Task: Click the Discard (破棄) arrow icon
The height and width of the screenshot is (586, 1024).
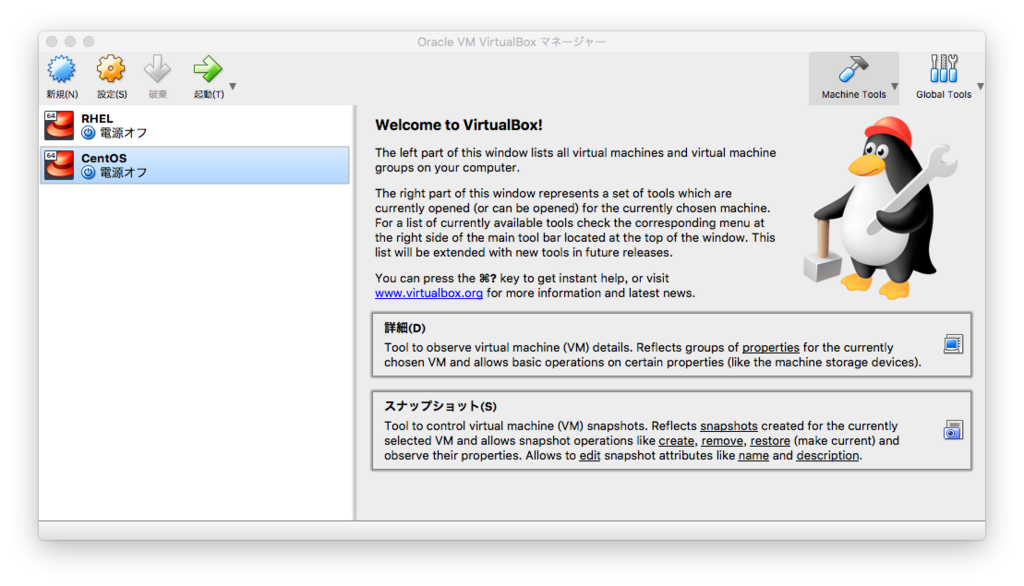Action: tap(157, 69)
